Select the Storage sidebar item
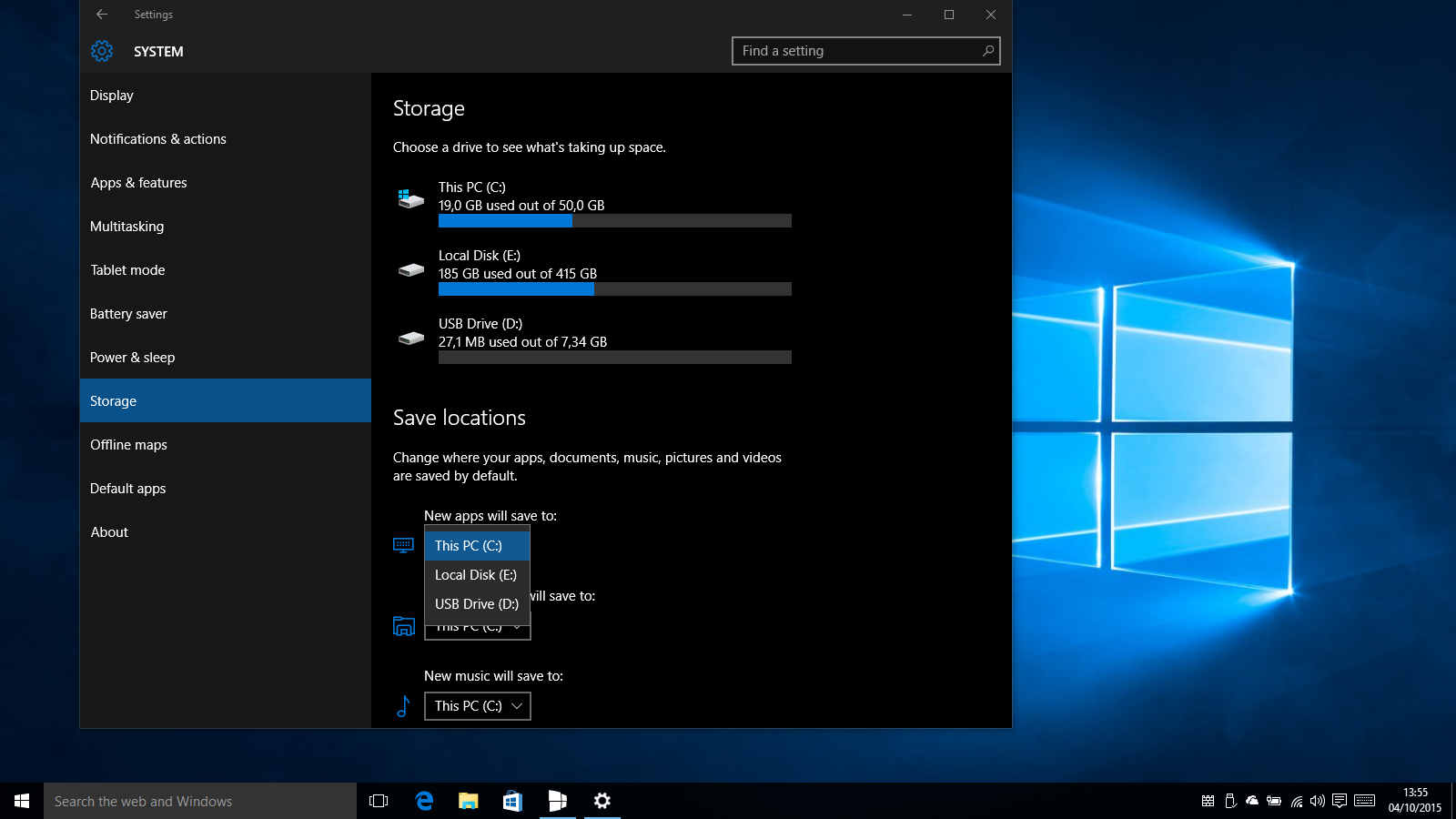The width and height of the screenshot is (1456, 819). (226, 400)
